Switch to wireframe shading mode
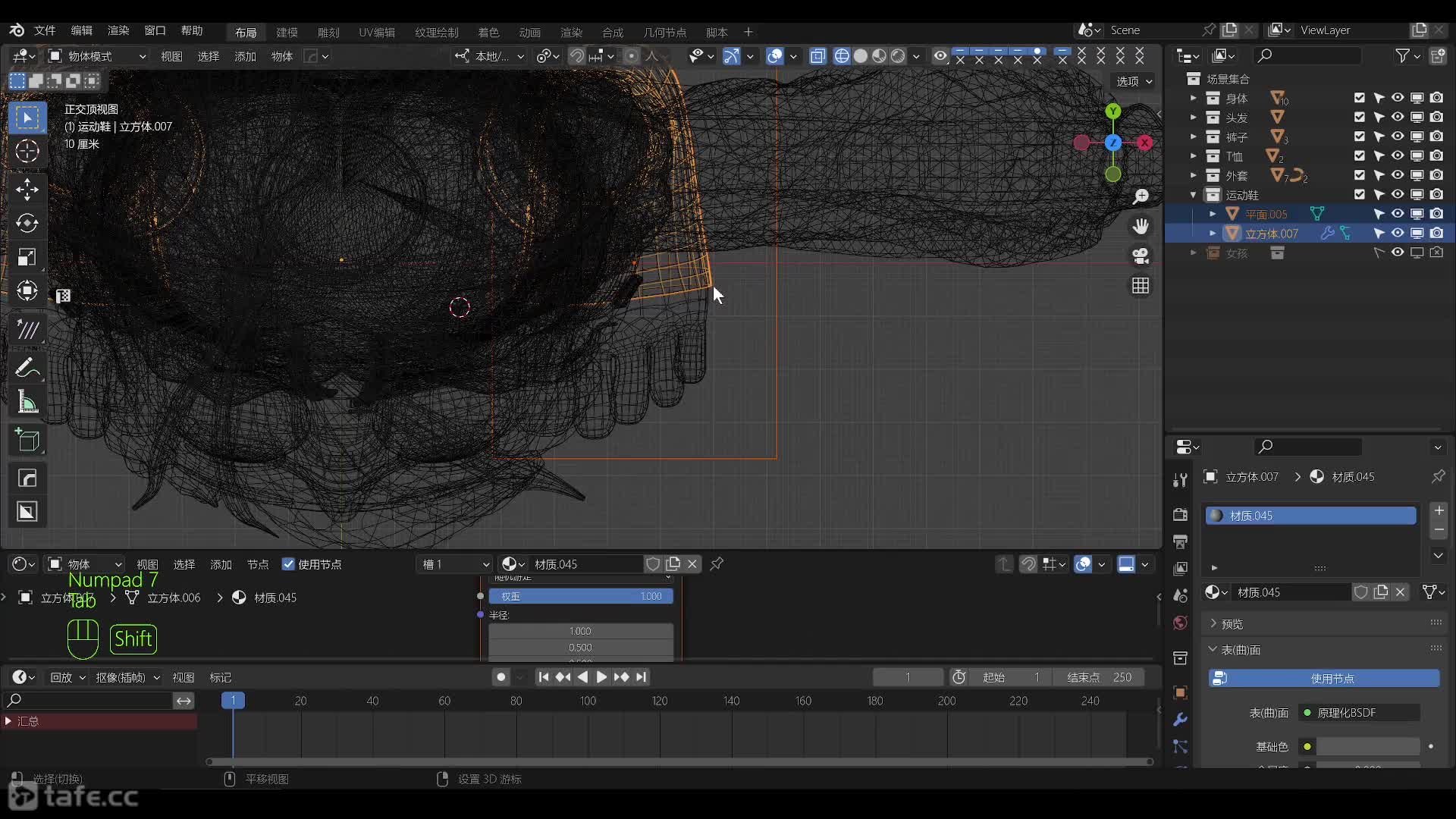Screen dimensions: 1456x819 click(842, 56)
